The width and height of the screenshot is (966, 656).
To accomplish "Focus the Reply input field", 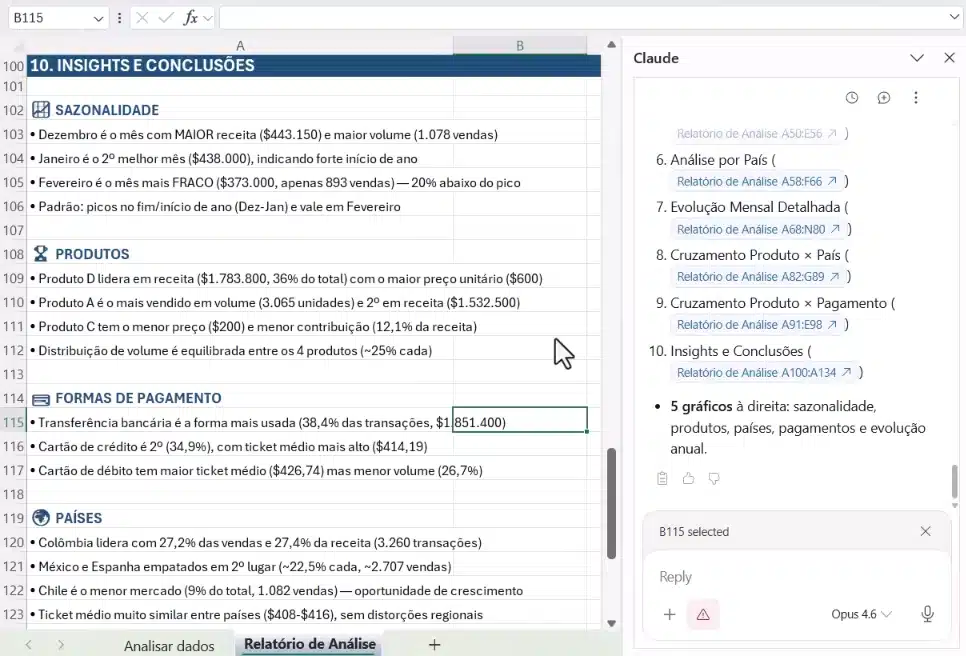I will 795,577.
